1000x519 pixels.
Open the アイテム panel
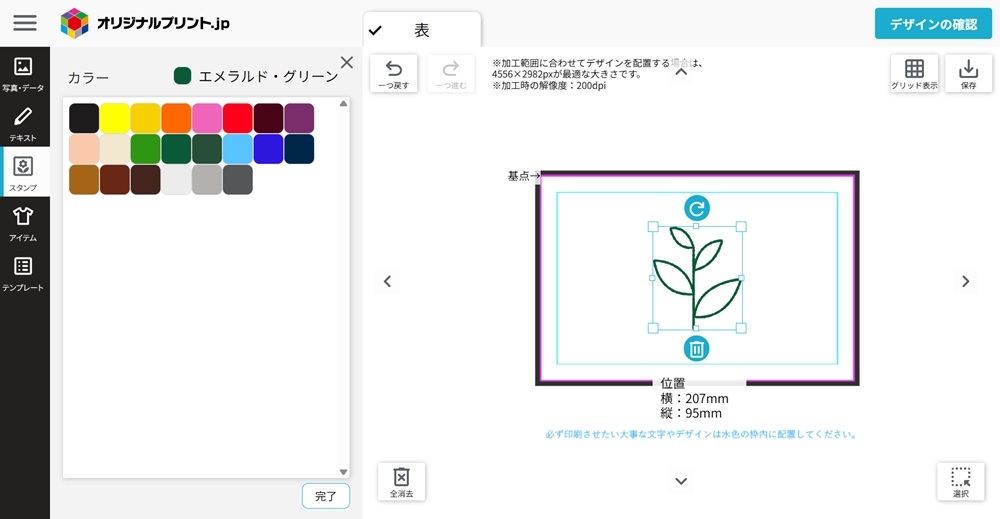[x=23, y=222]
